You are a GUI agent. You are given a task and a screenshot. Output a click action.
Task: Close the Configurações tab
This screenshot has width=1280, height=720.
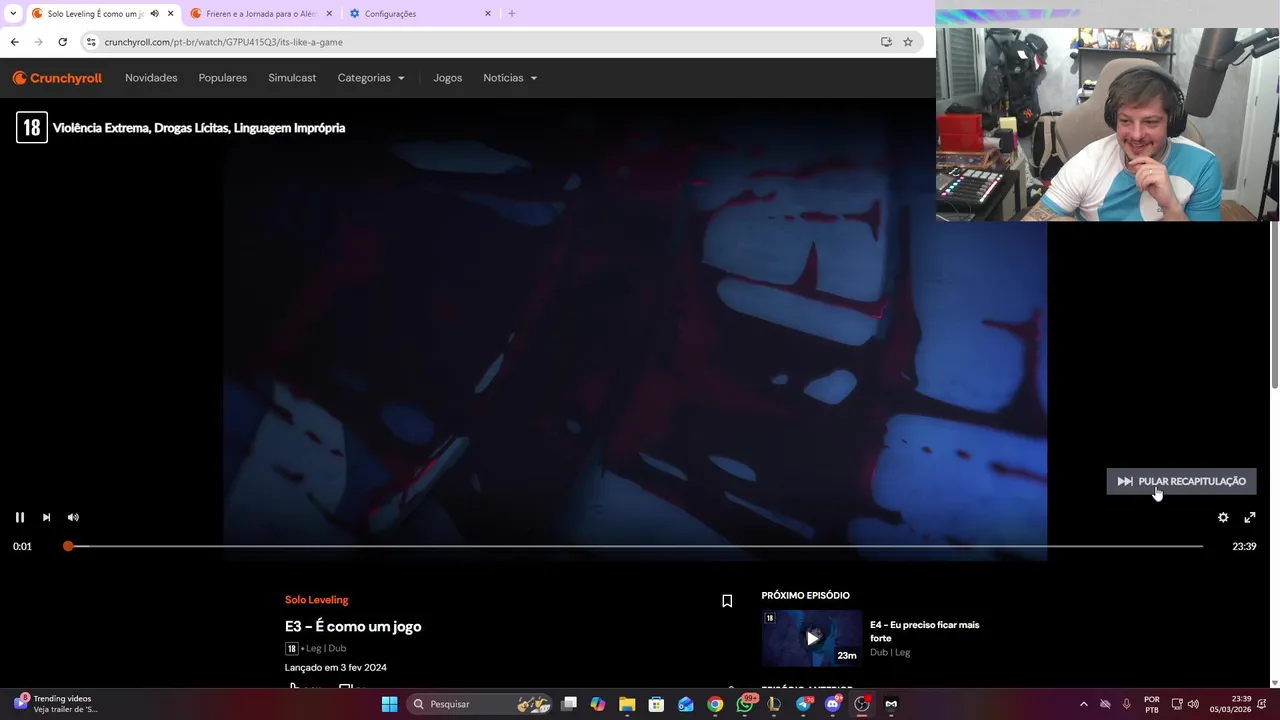click(x=488, y=14)
